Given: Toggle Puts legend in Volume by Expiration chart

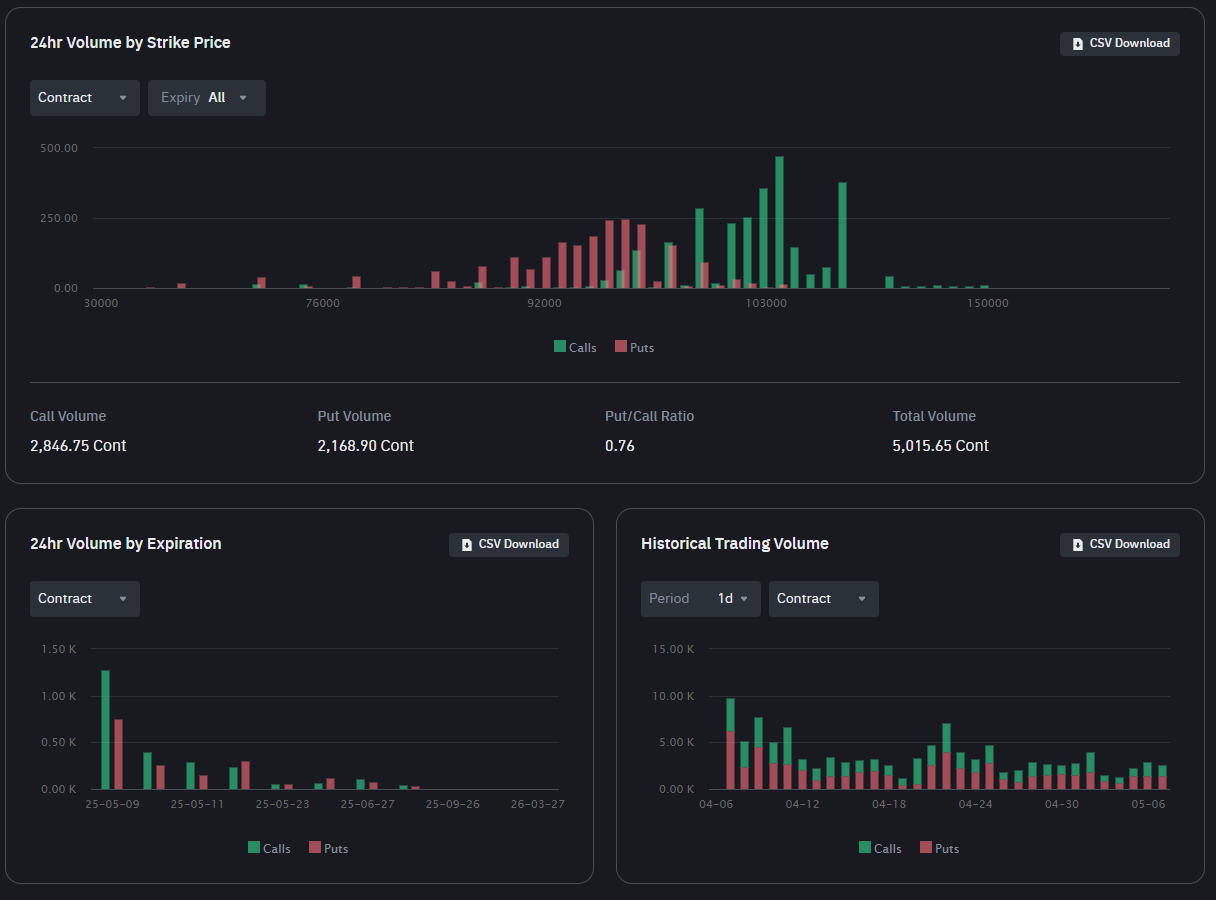Looking at the screenshot, I should 329,848.
